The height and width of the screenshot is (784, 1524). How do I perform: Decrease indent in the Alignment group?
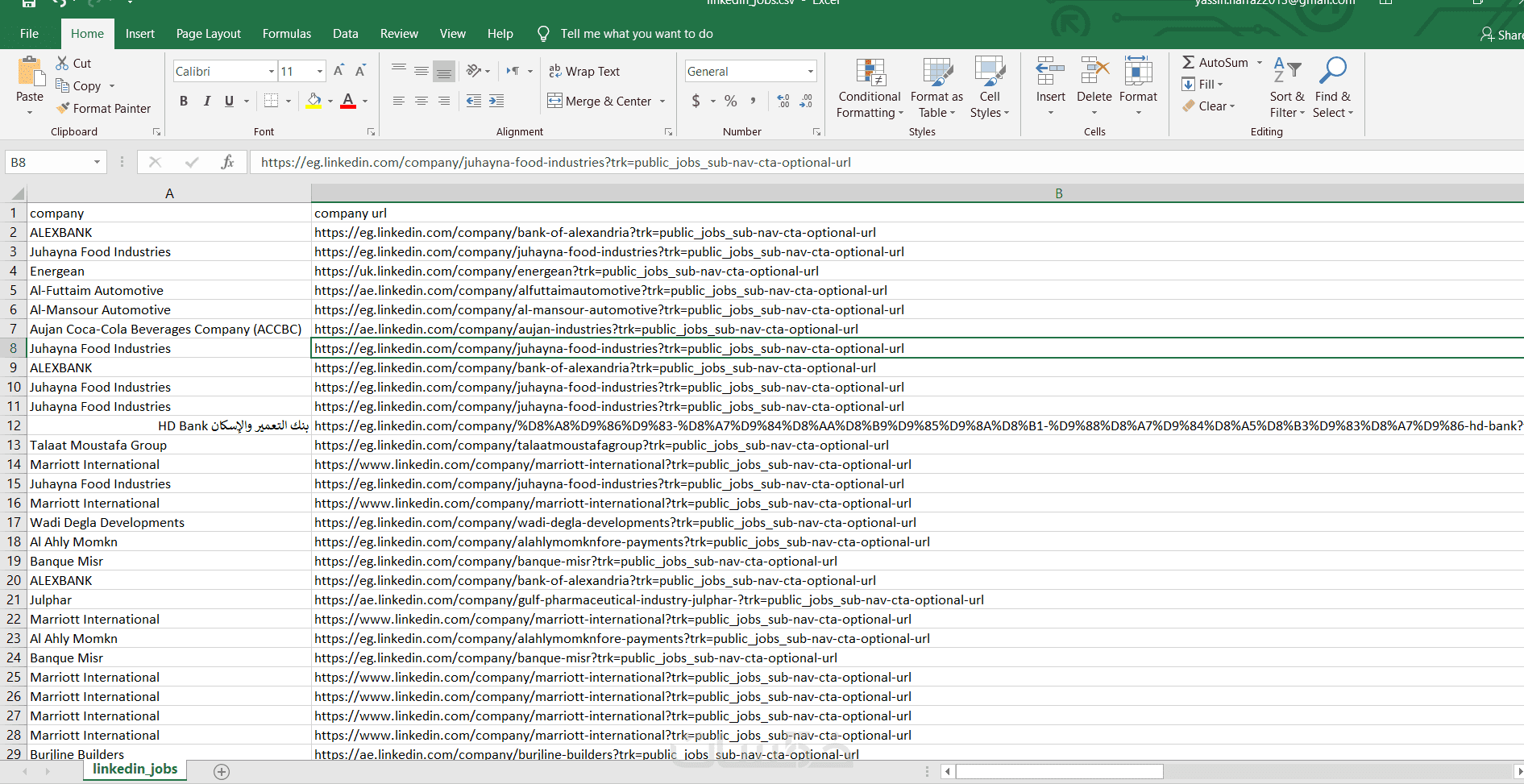coord(474,101)
